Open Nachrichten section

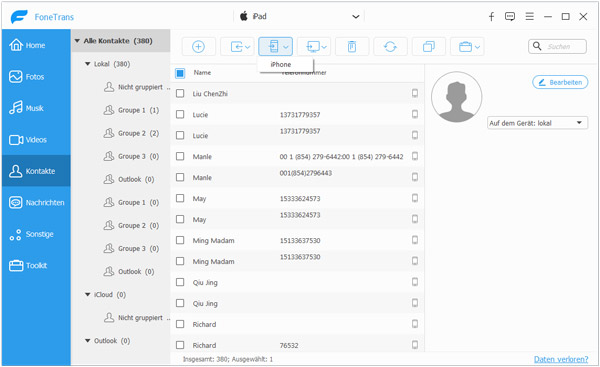point(36,202)
